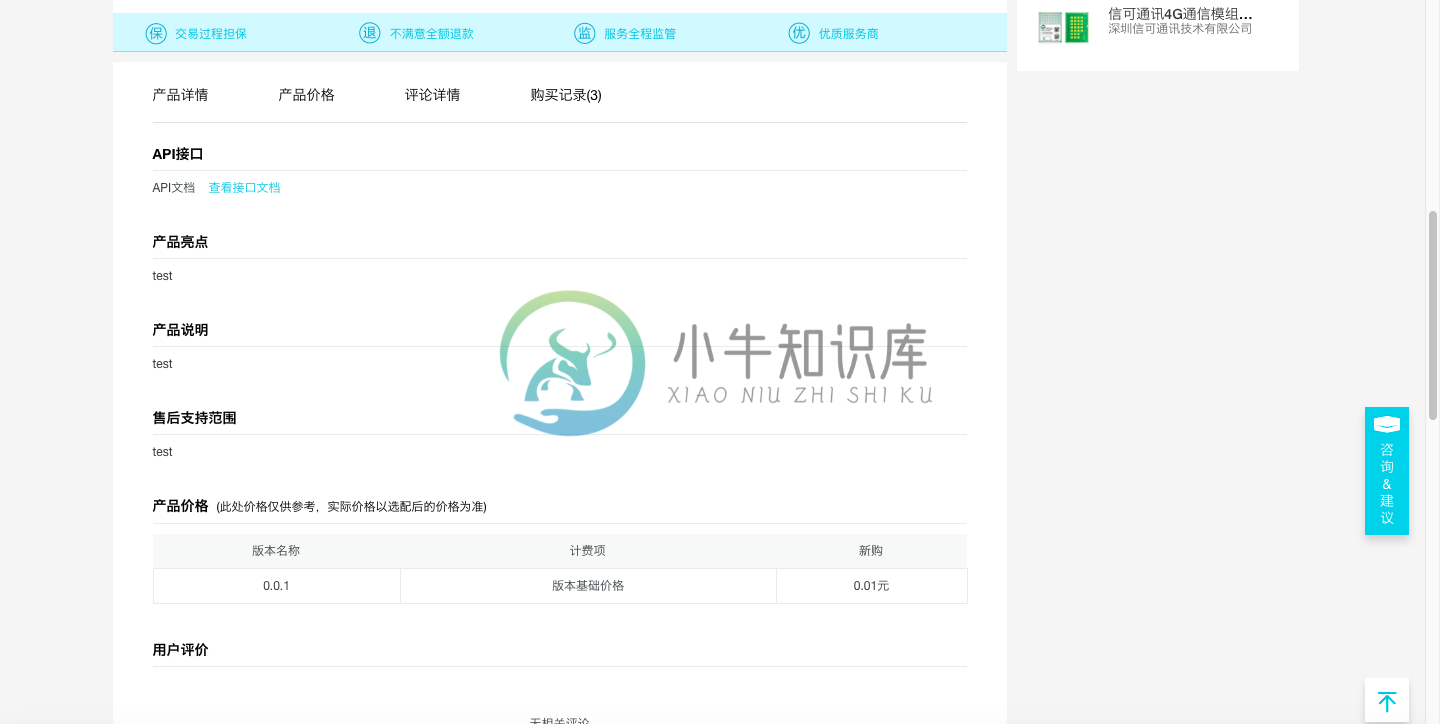The width and height of the screenshot is (1440, 724).
Task: Click the 优质服务商 label
Action: pyautogui.click(x=849, y=34)
